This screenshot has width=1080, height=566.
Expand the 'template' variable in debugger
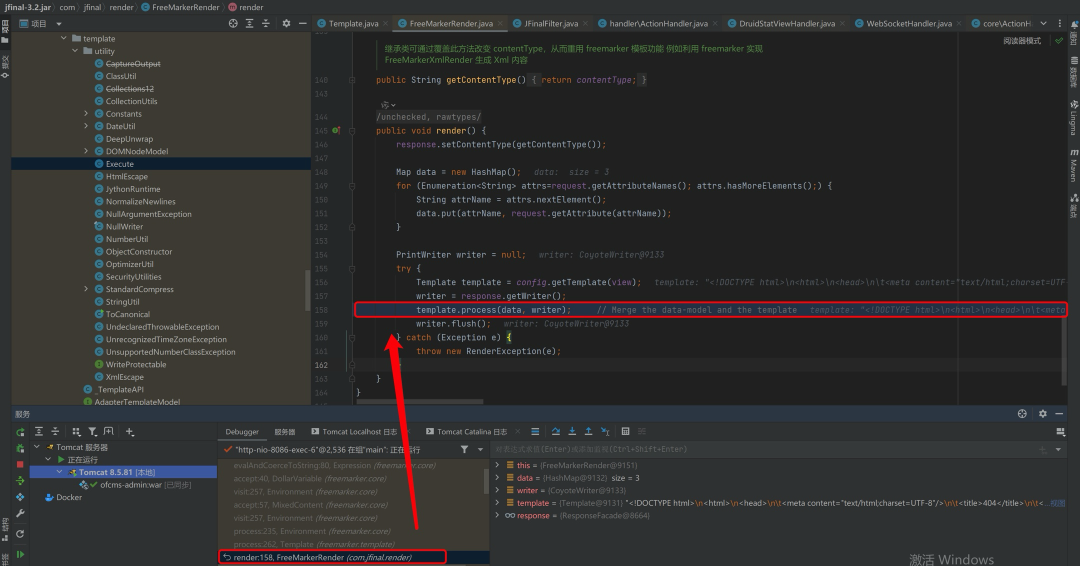coord(497,503)
